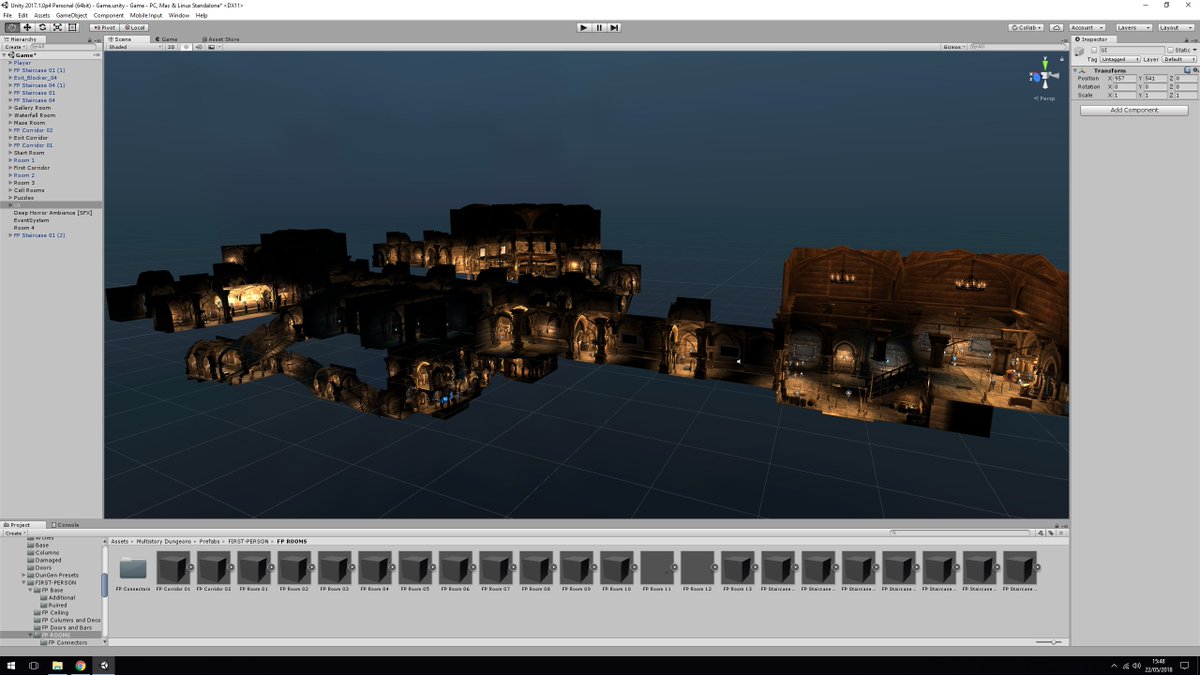The height and width of the screenshot is (675, 1200).
Task: Click Unity icon in taskbar
Action: pos(104,665)
